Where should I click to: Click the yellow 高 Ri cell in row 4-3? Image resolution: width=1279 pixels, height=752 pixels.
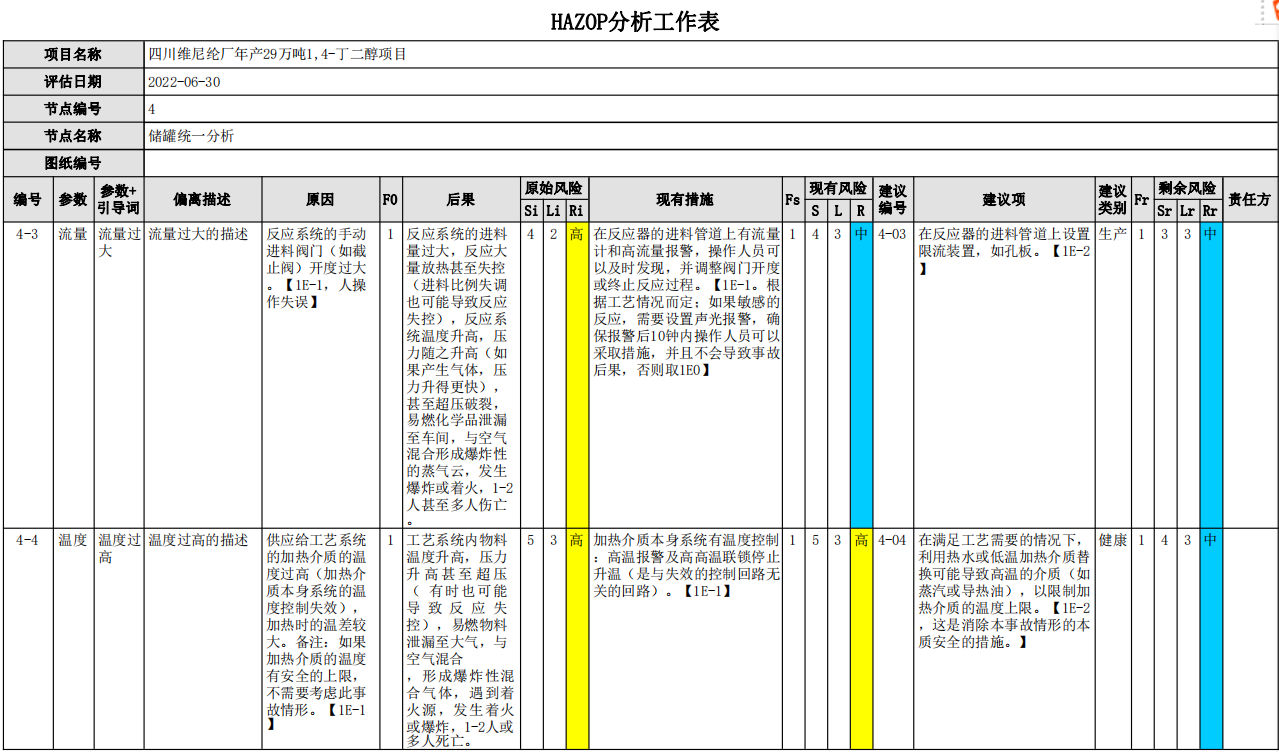pos(577,375)
